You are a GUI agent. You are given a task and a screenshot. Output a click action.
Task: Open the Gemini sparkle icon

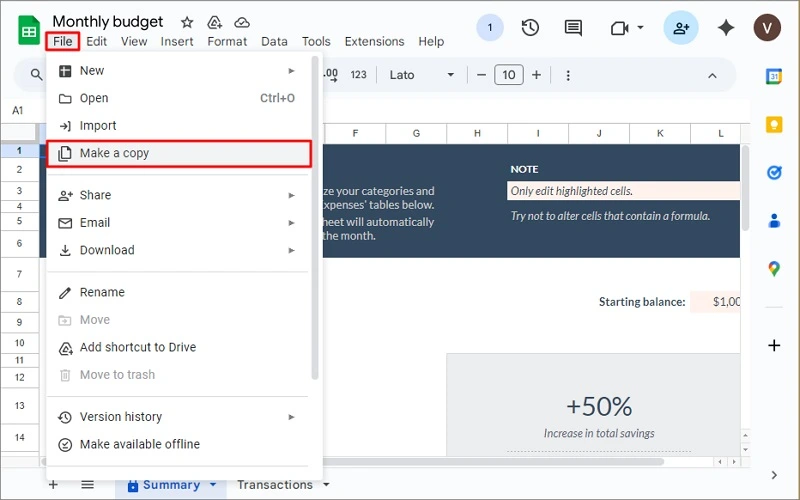726,28
